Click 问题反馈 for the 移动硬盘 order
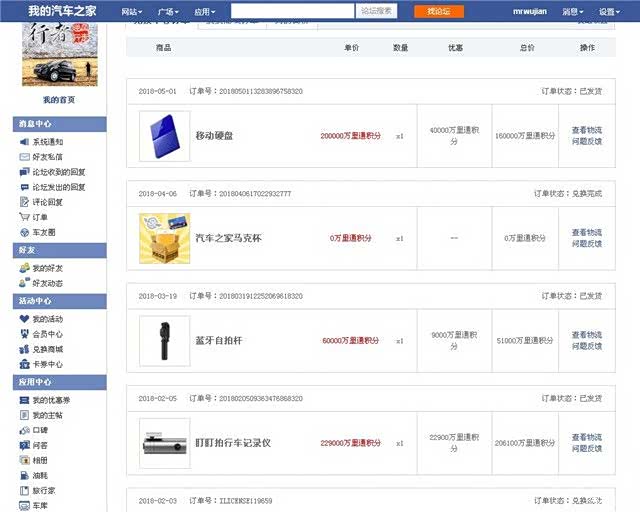640x512 pixels. coord(587,141)
